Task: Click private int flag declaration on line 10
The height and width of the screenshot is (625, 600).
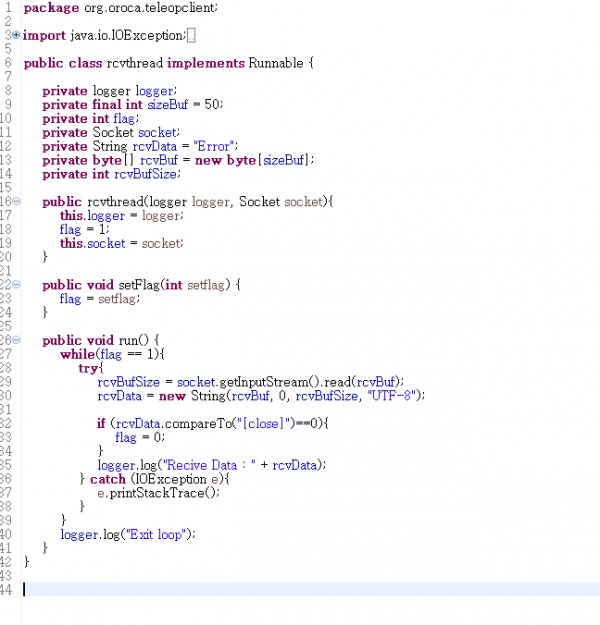Action: coord(90,118)
